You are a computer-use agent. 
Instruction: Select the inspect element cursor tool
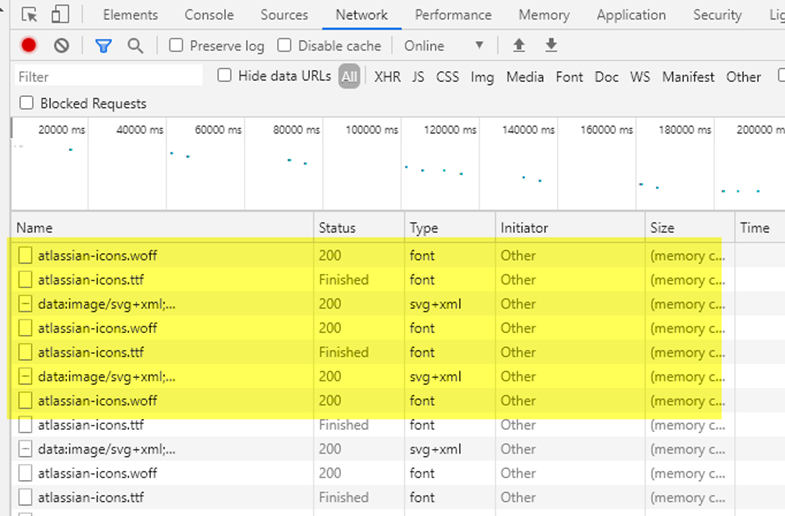tap(30, 15)
